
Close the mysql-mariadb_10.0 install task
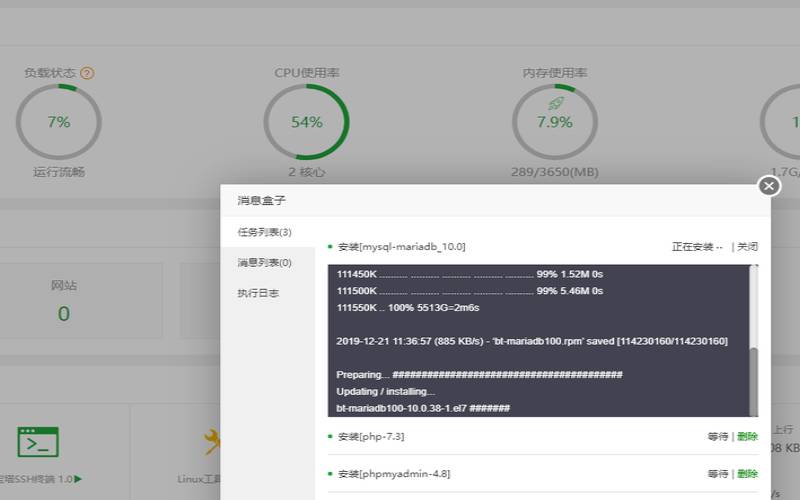[x=747, y=247]
